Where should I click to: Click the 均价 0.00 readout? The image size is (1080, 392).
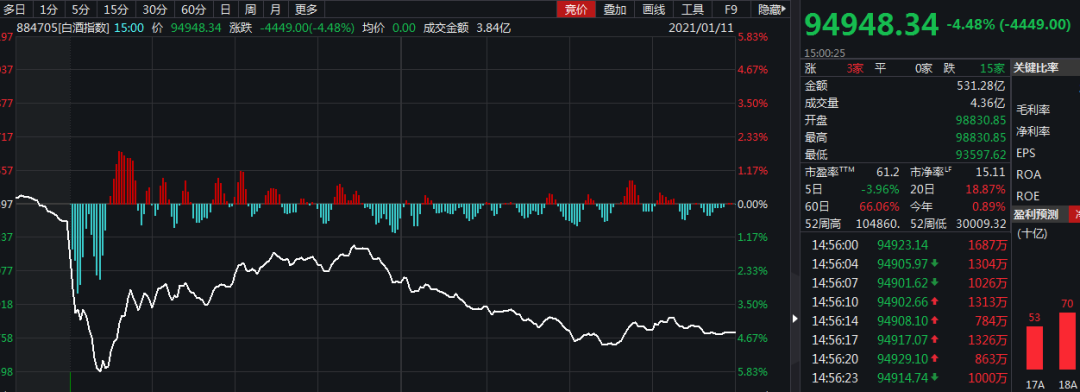click(x=388, y=28)
